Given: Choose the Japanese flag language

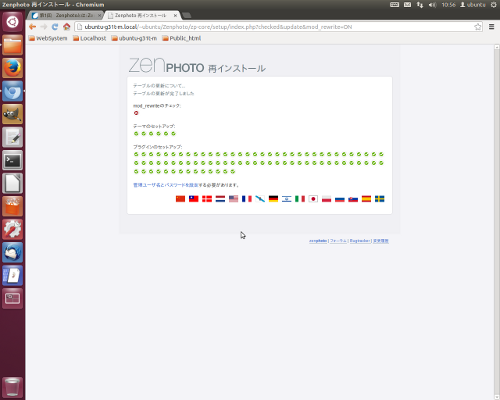Looking at the screenshot, I should pos(313,199).
